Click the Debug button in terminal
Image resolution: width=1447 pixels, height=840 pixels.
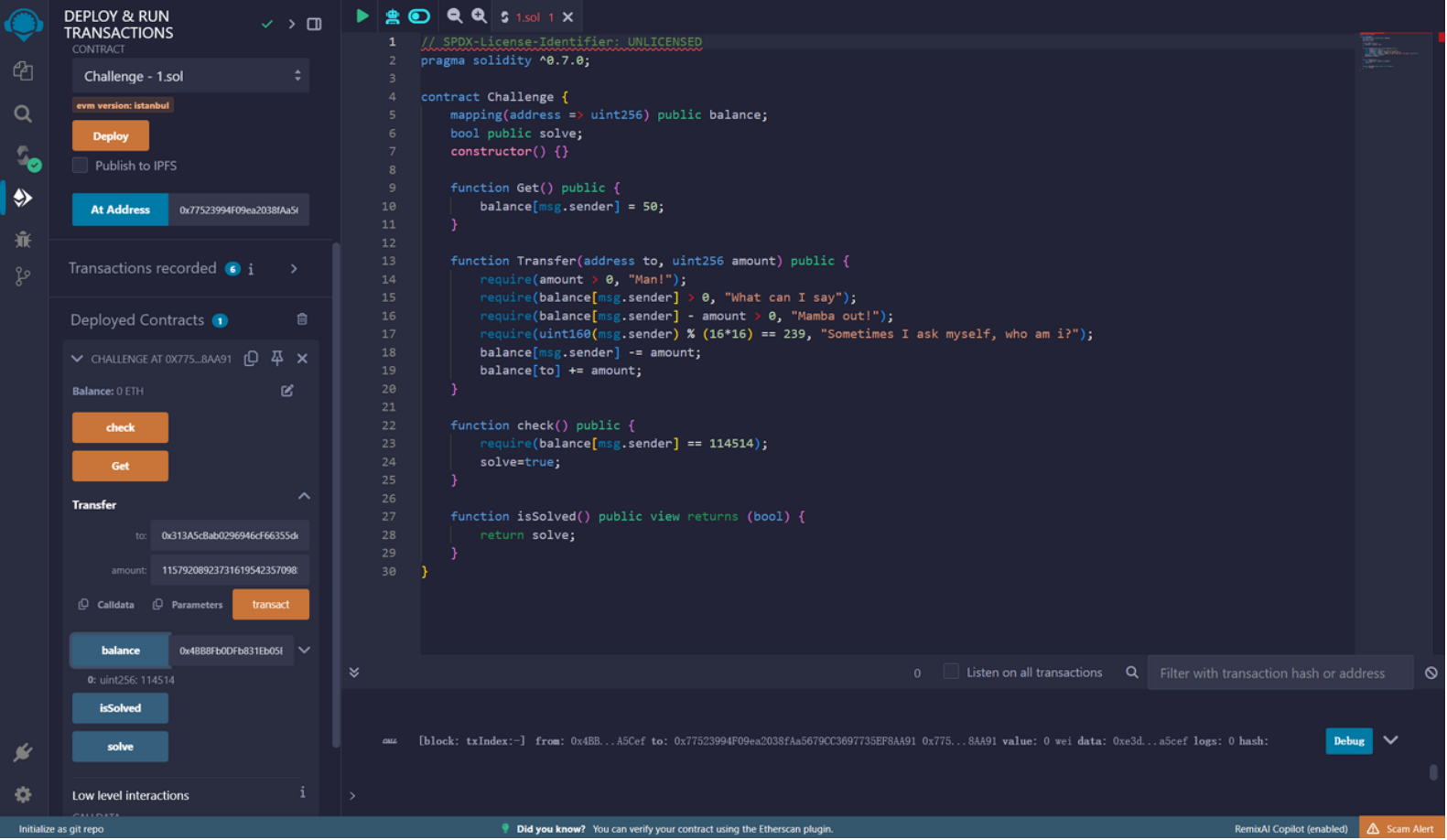(x=1350, y=742)
